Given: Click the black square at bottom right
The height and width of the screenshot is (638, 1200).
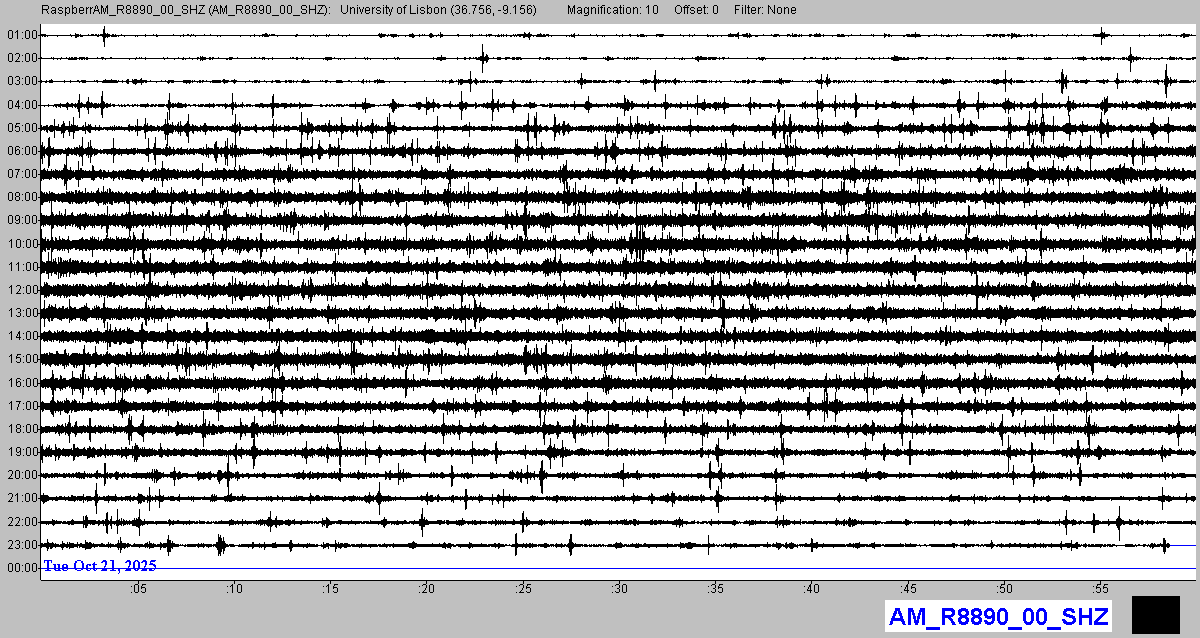Looking at the screenshot, I should 1155,614.
